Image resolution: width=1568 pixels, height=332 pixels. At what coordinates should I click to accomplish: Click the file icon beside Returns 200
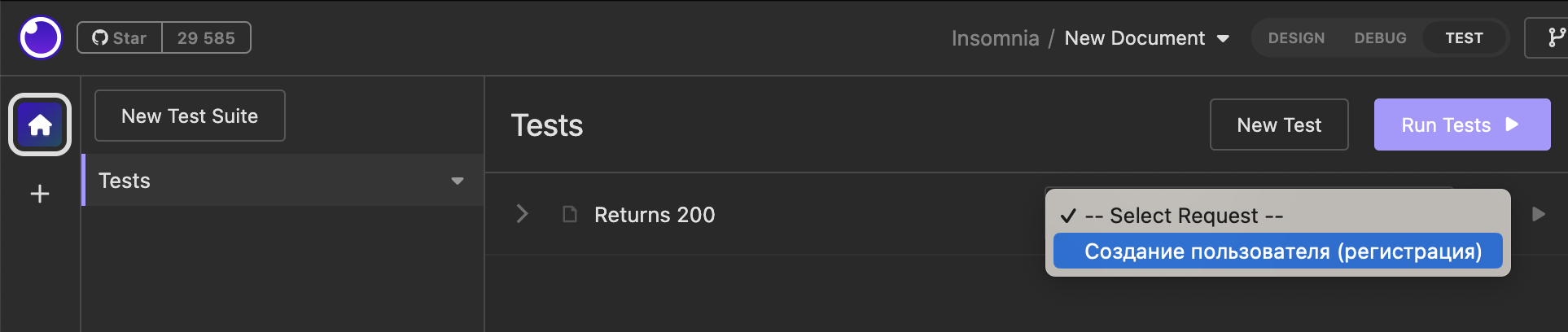tap(570, 214)
